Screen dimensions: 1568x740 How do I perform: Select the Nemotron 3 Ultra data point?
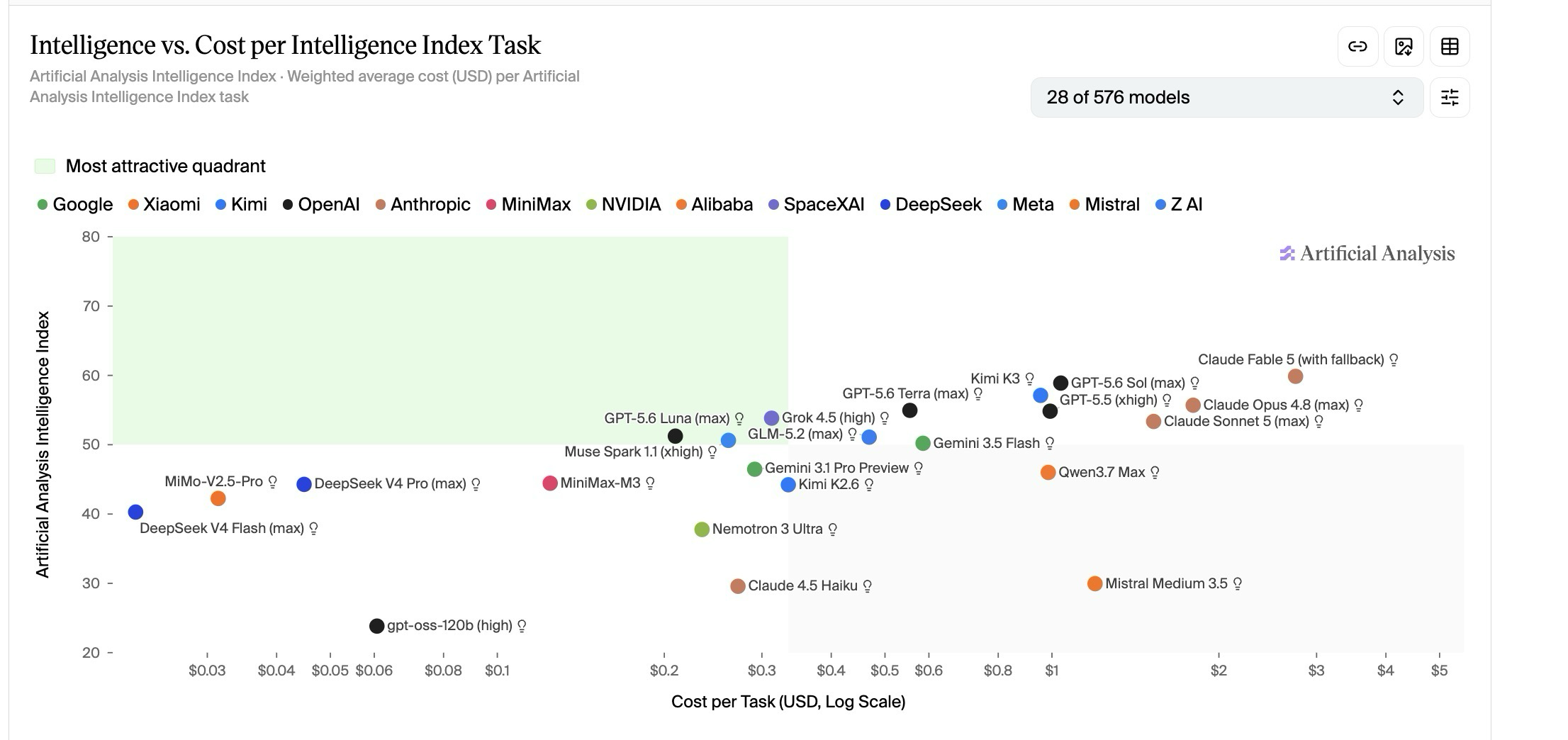pyautogui.click(x=702, y=529)
